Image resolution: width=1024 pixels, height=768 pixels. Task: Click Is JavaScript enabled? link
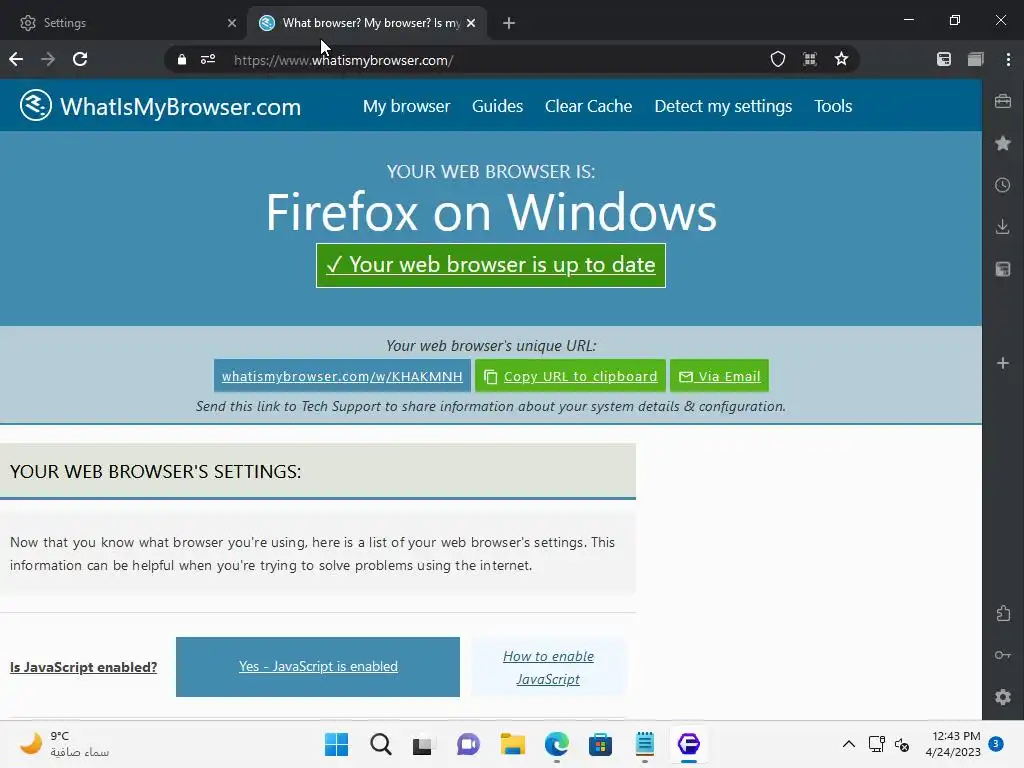click(84, 667)
